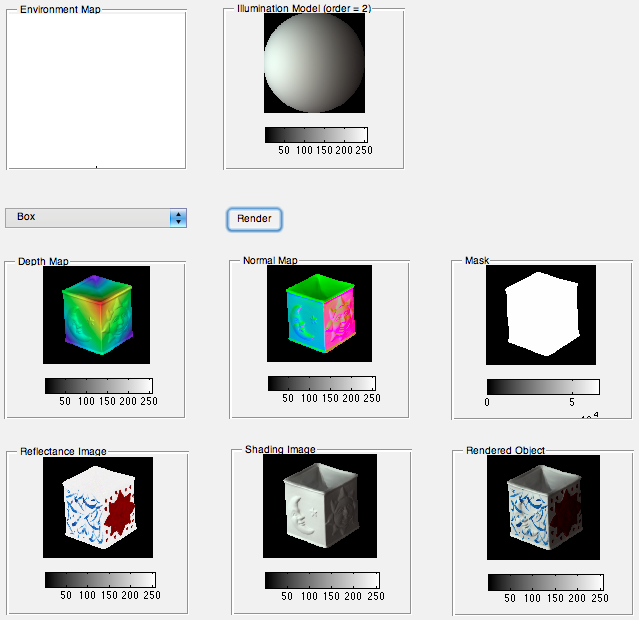Click the colorbar under Rendered Object
639x620 pixels.
545,582
